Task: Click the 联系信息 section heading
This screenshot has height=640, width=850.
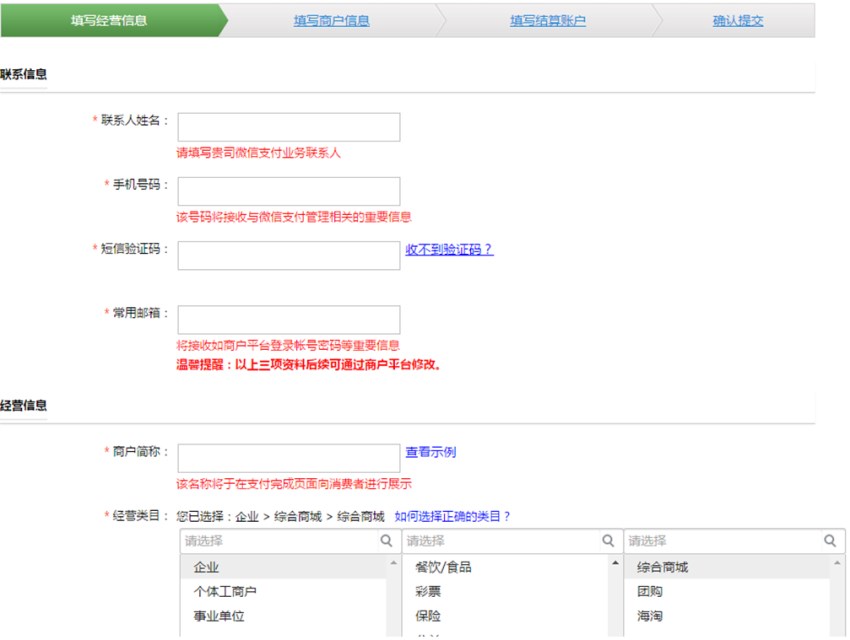Action: click(x=23, y=74)
